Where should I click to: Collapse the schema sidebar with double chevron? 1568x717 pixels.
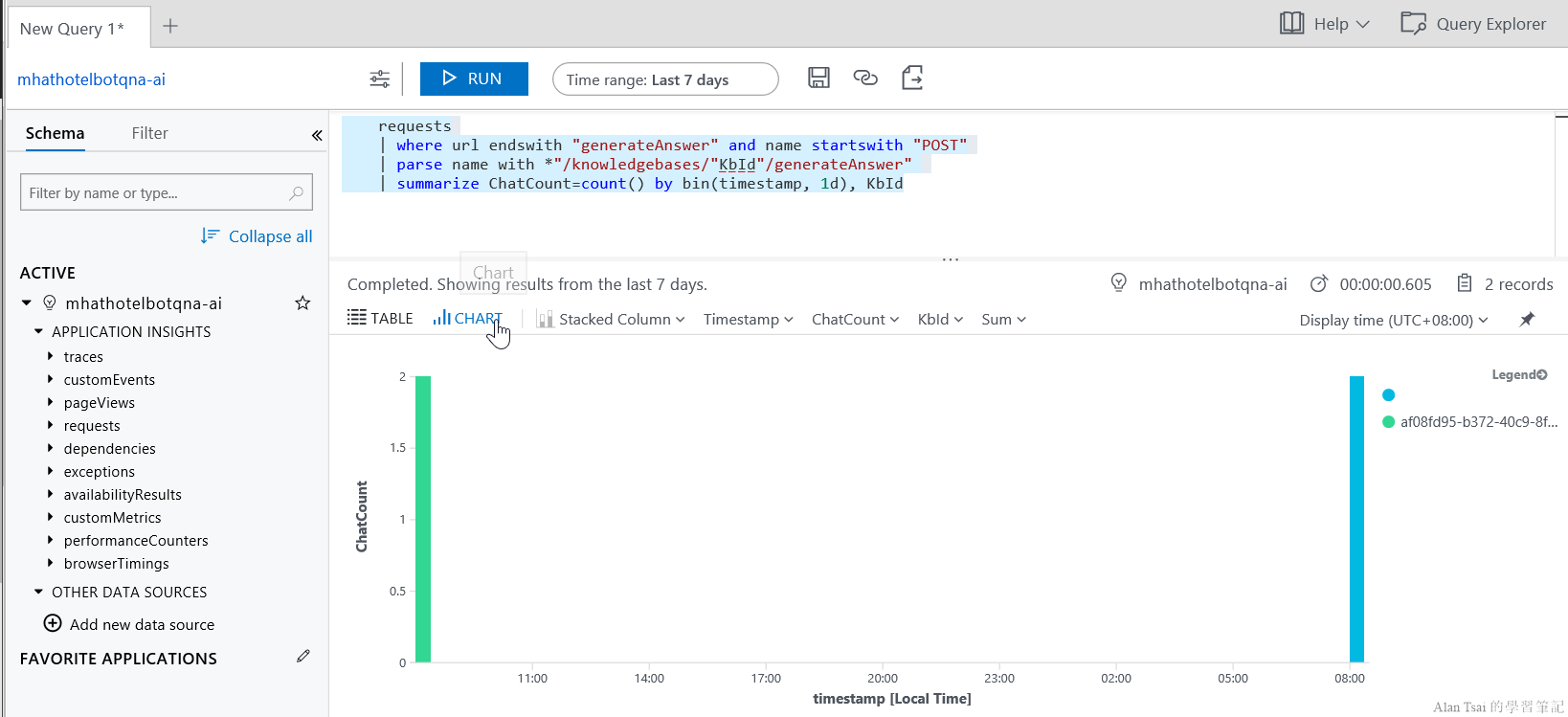pos(317,135)
